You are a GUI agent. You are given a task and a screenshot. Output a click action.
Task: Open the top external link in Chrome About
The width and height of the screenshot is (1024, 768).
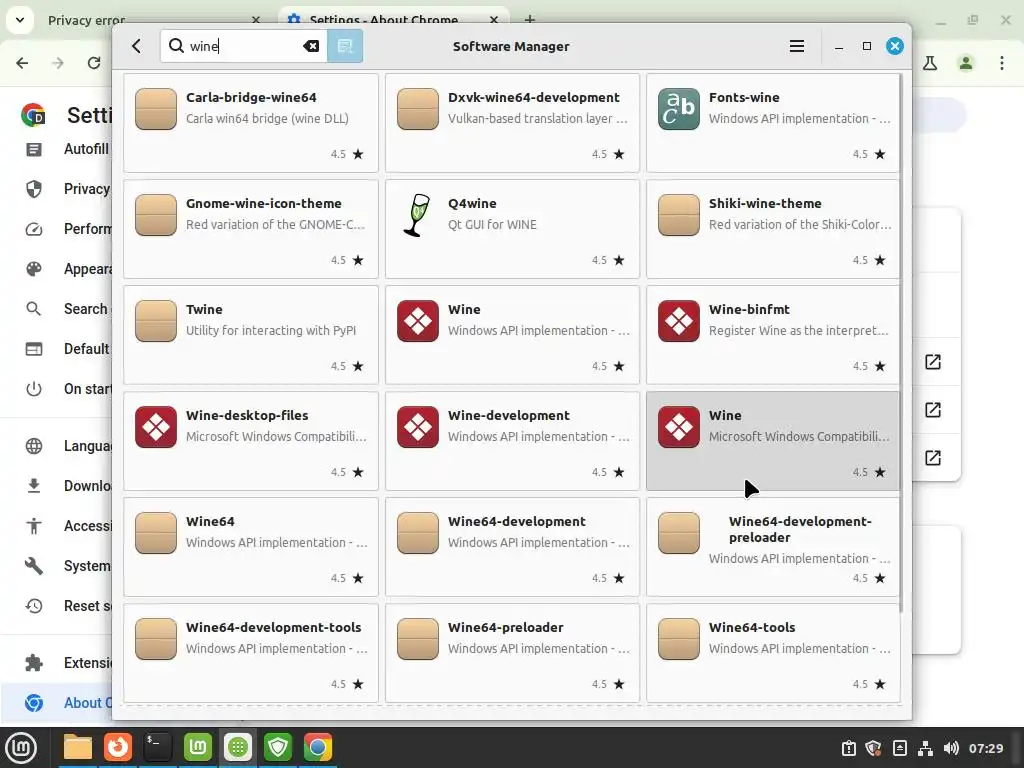coord(933,362)
